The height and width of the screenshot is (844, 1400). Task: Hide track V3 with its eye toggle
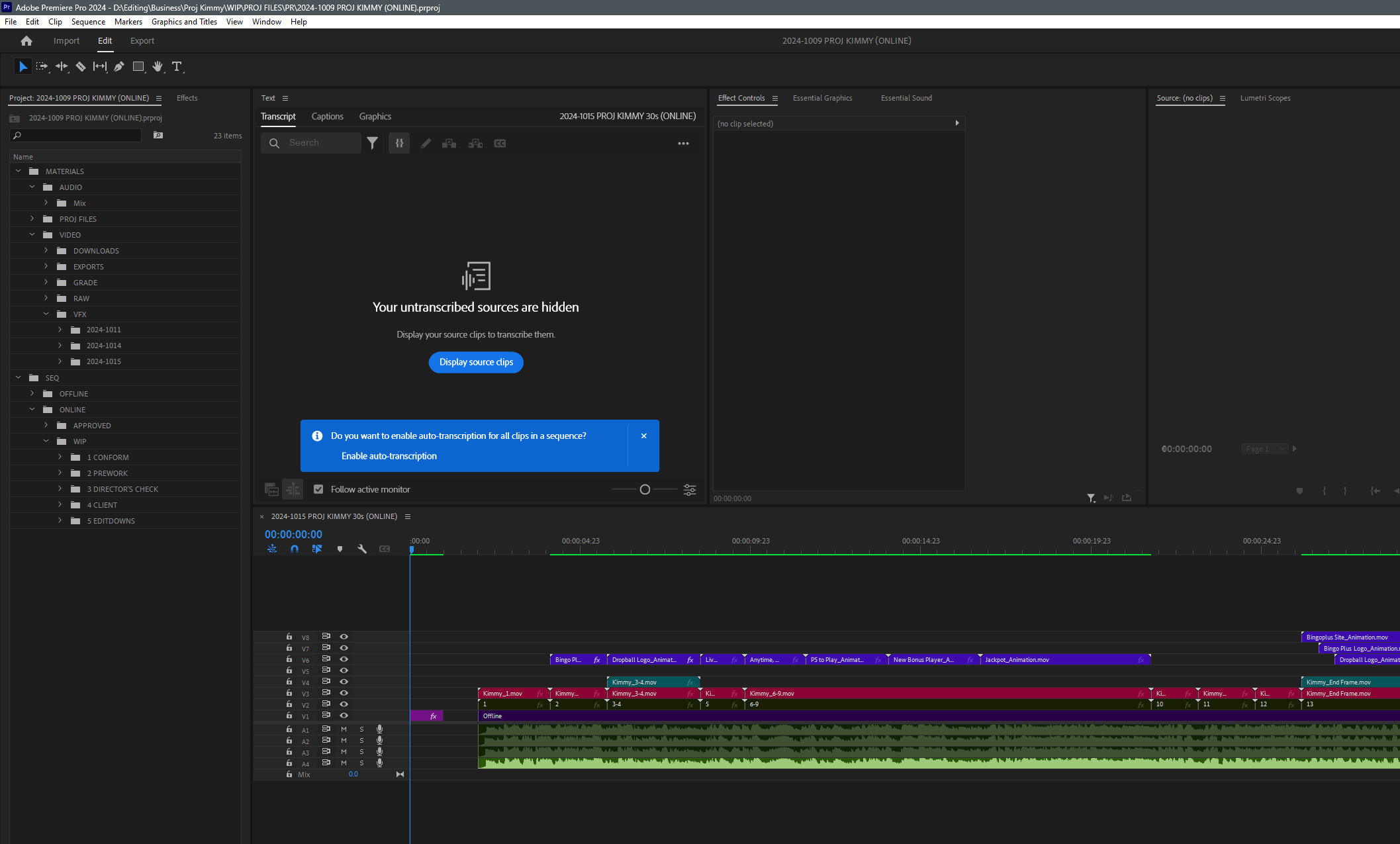coord(344,693)
